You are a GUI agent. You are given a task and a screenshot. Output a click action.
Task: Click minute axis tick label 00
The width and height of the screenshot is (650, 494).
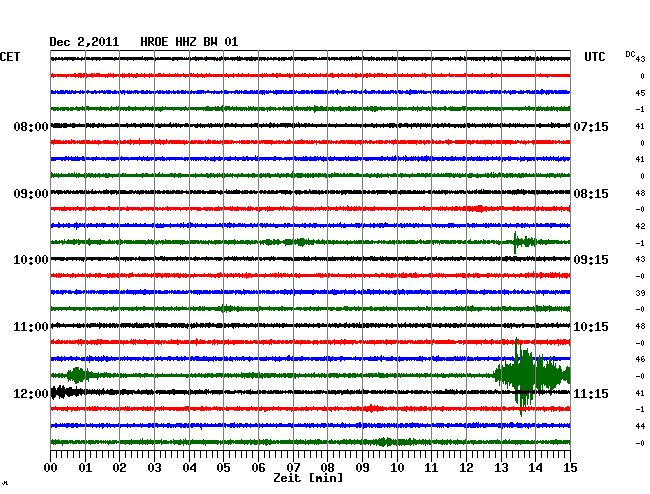tap(51, 468)
